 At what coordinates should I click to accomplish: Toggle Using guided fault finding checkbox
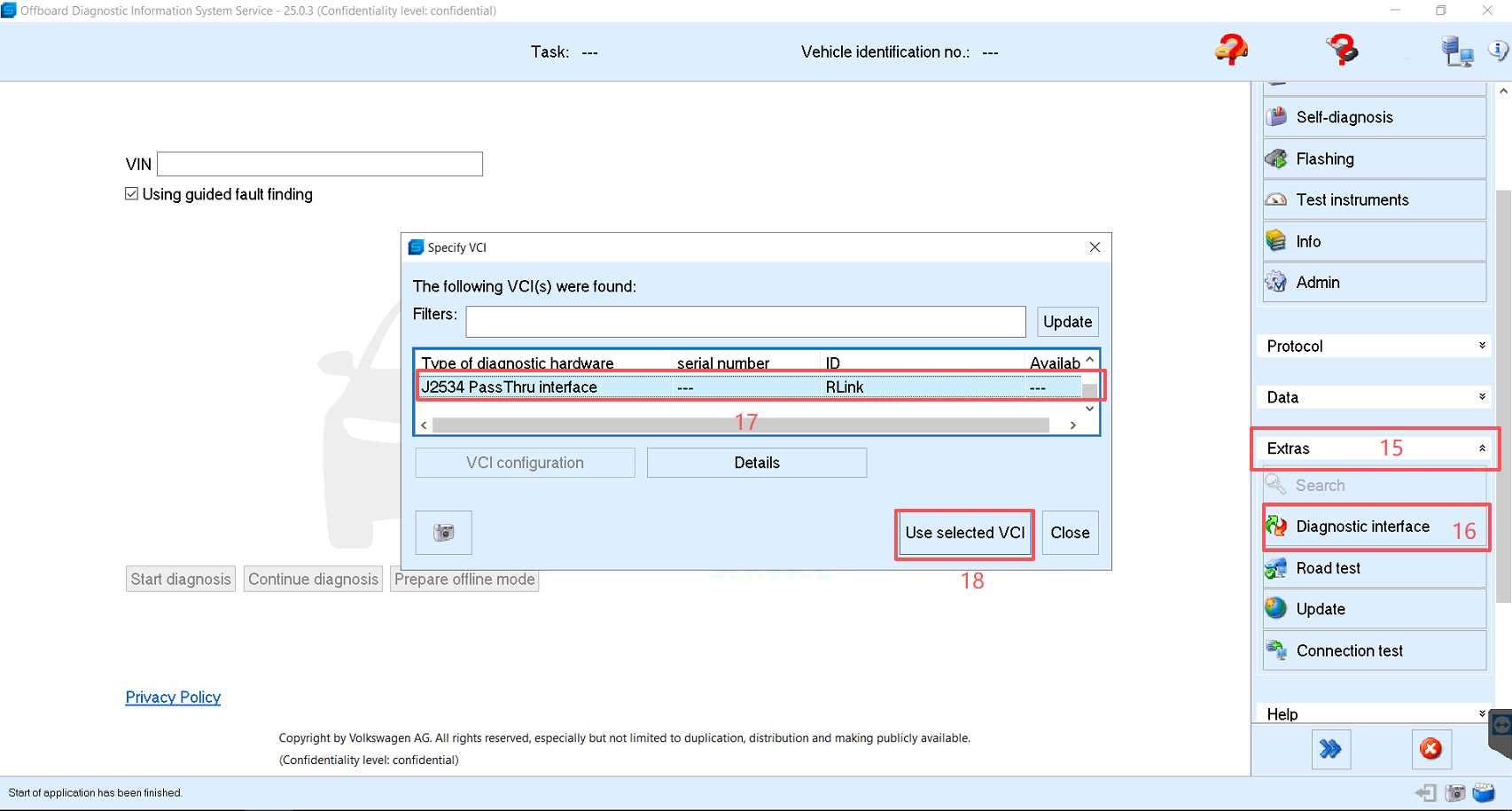pos(132,194)
